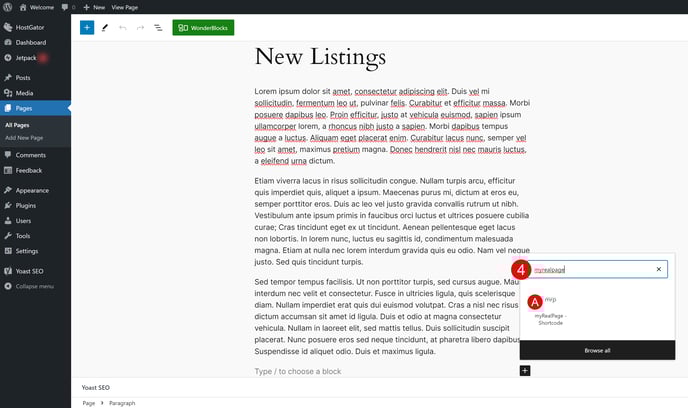
Task: Open the WordPress logo menu
Action: 7,7
